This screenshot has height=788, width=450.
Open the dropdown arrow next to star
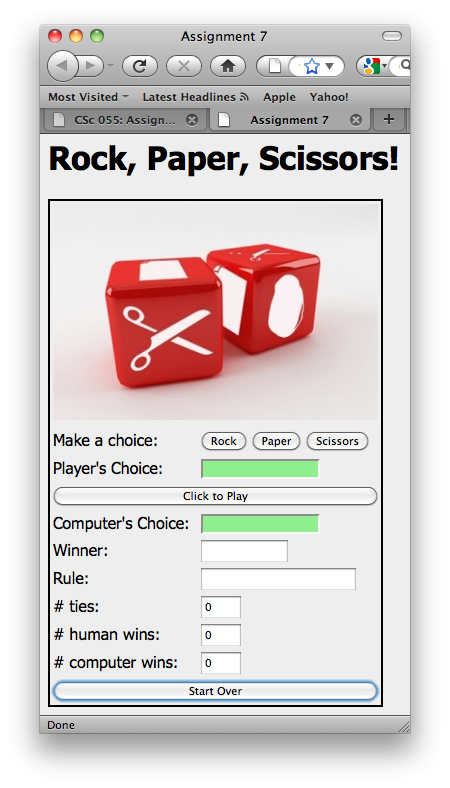tap(329, 66)
